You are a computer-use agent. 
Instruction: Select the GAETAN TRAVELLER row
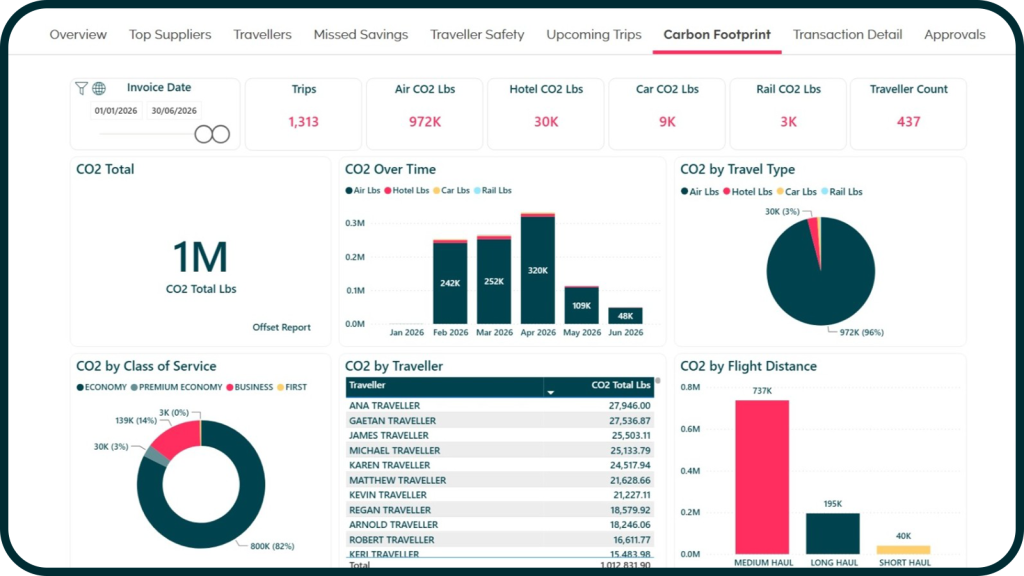pos(500,421)
